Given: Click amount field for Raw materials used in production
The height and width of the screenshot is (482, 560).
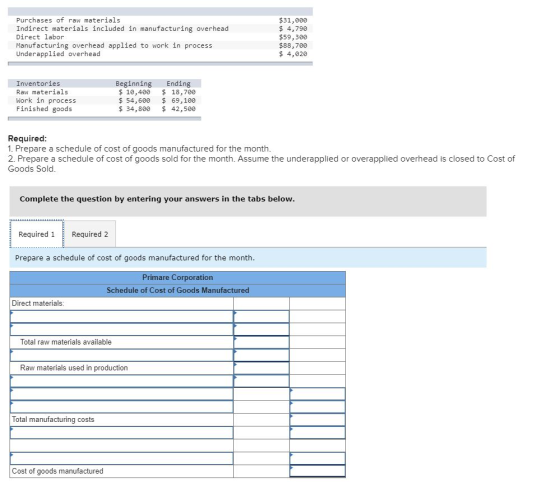Looking at the screenshot, I should (x=261, y=368).
